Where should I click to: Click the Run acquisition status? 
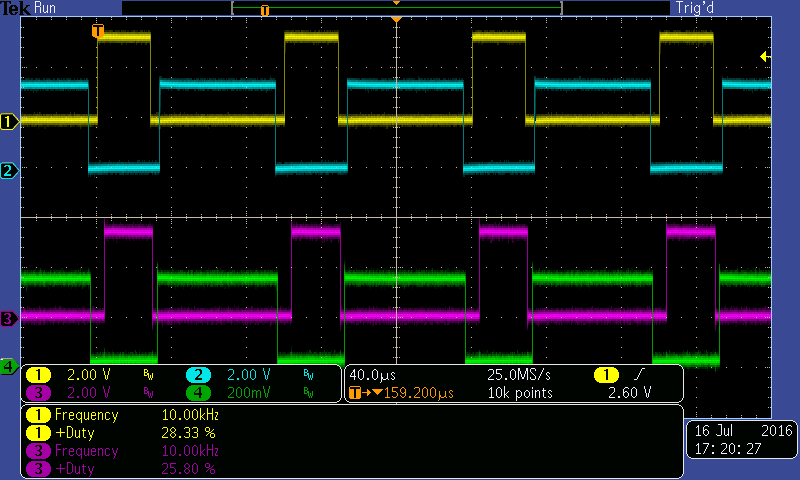click(x=45, y=8)
